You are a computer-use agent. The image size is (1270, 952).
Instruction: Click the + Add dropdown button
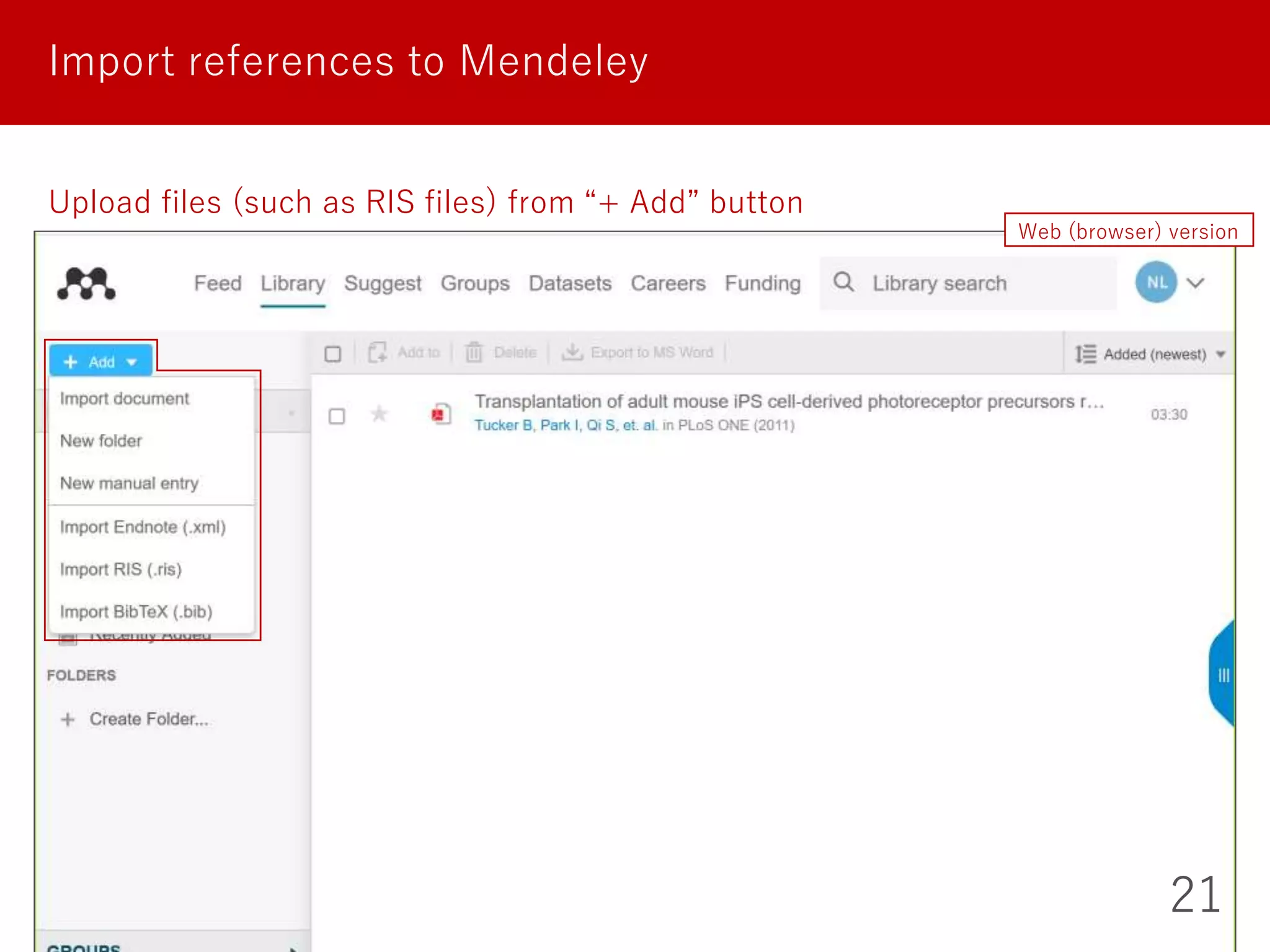point(100,361)
